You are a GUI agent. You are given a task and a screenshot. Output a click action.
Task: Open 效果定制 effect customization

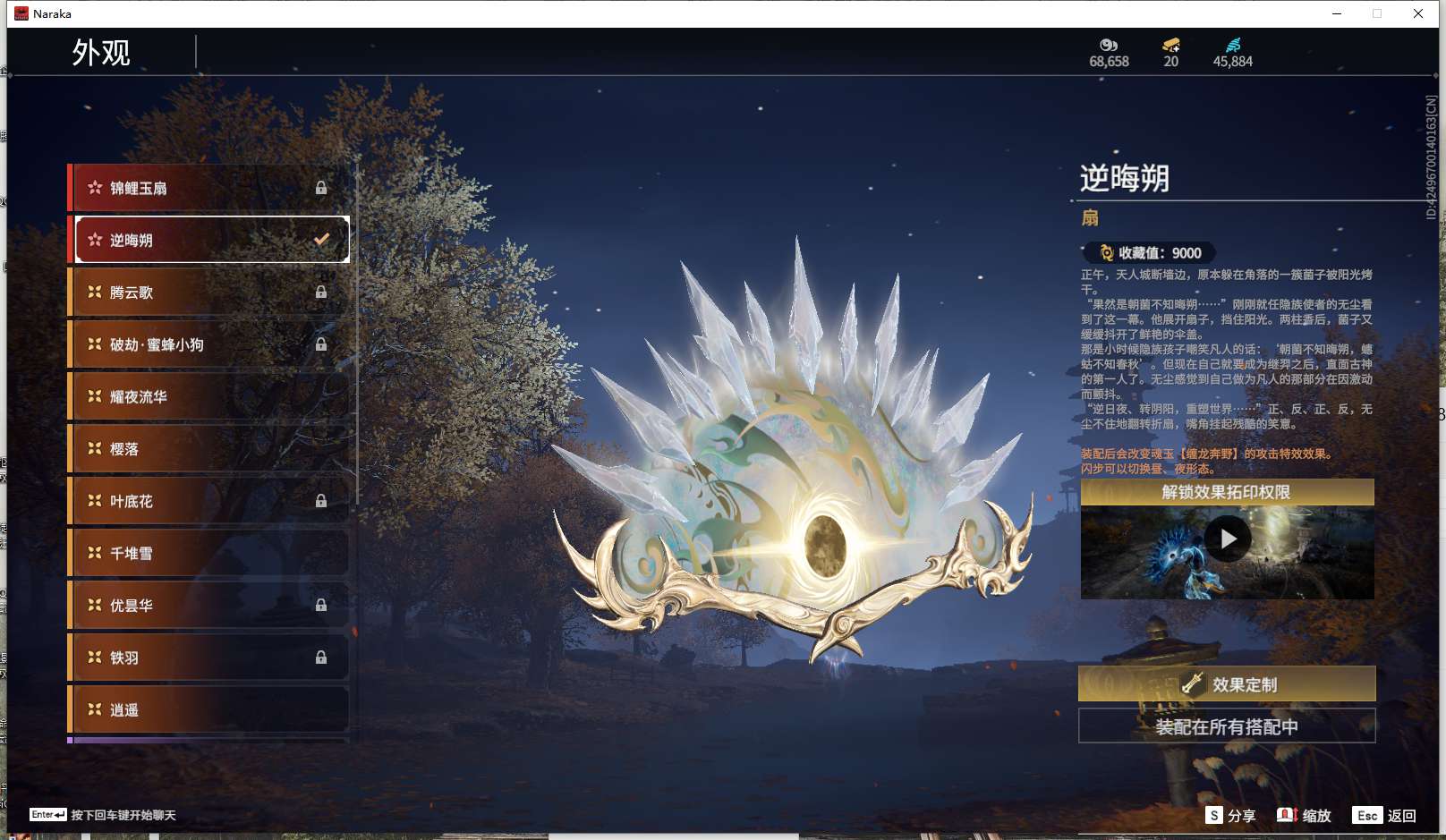click(1227, 684)
